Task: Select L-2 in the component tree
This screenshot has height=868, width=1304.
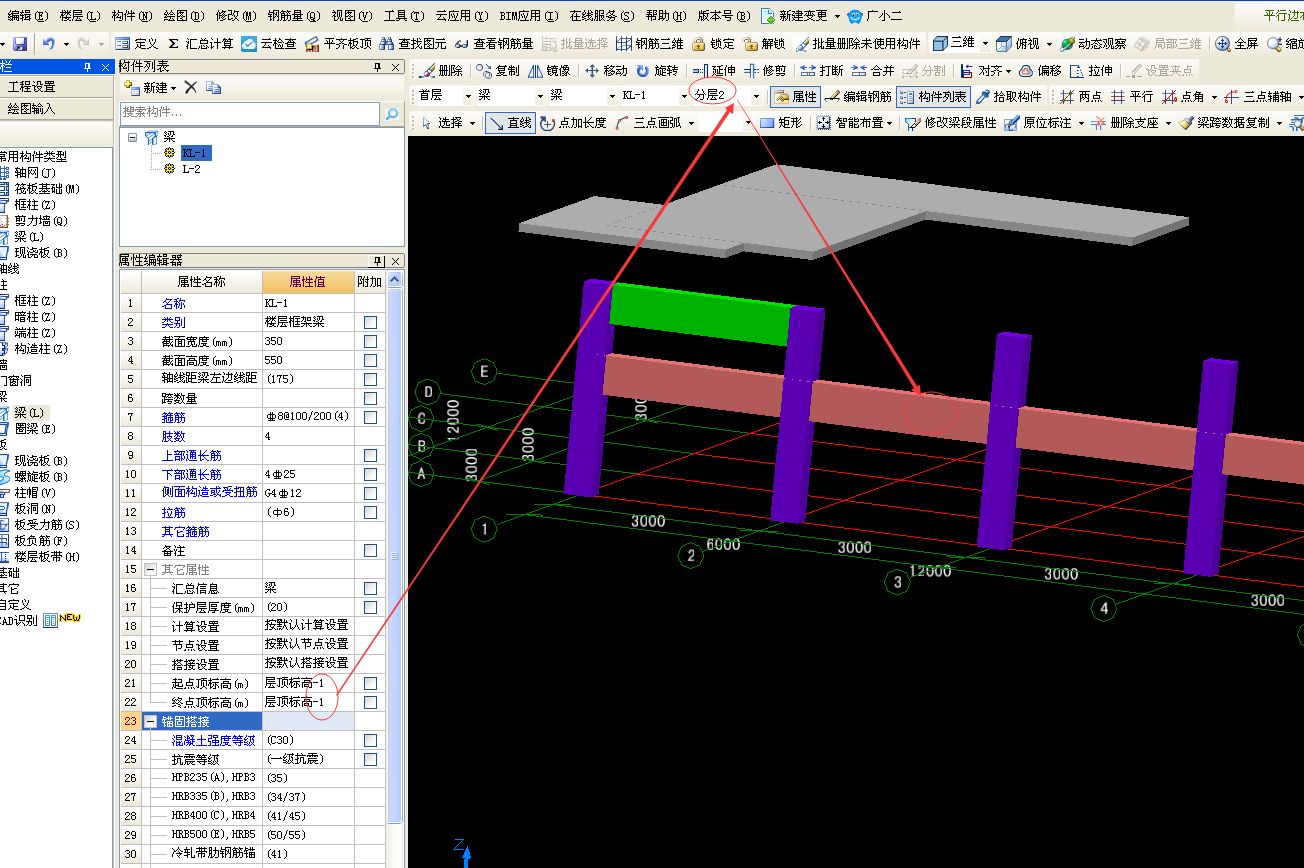Action: click(190, 169)
